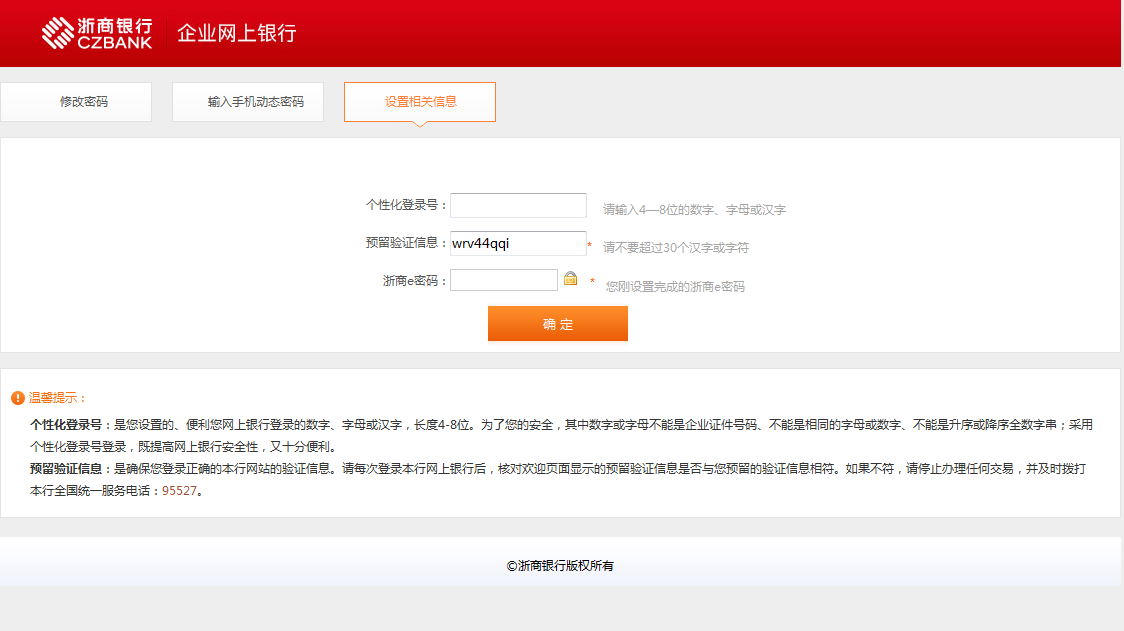The image size is (1124, 631).
Task: Click the 浙商e密码 field label
Action: click(413, 281)
